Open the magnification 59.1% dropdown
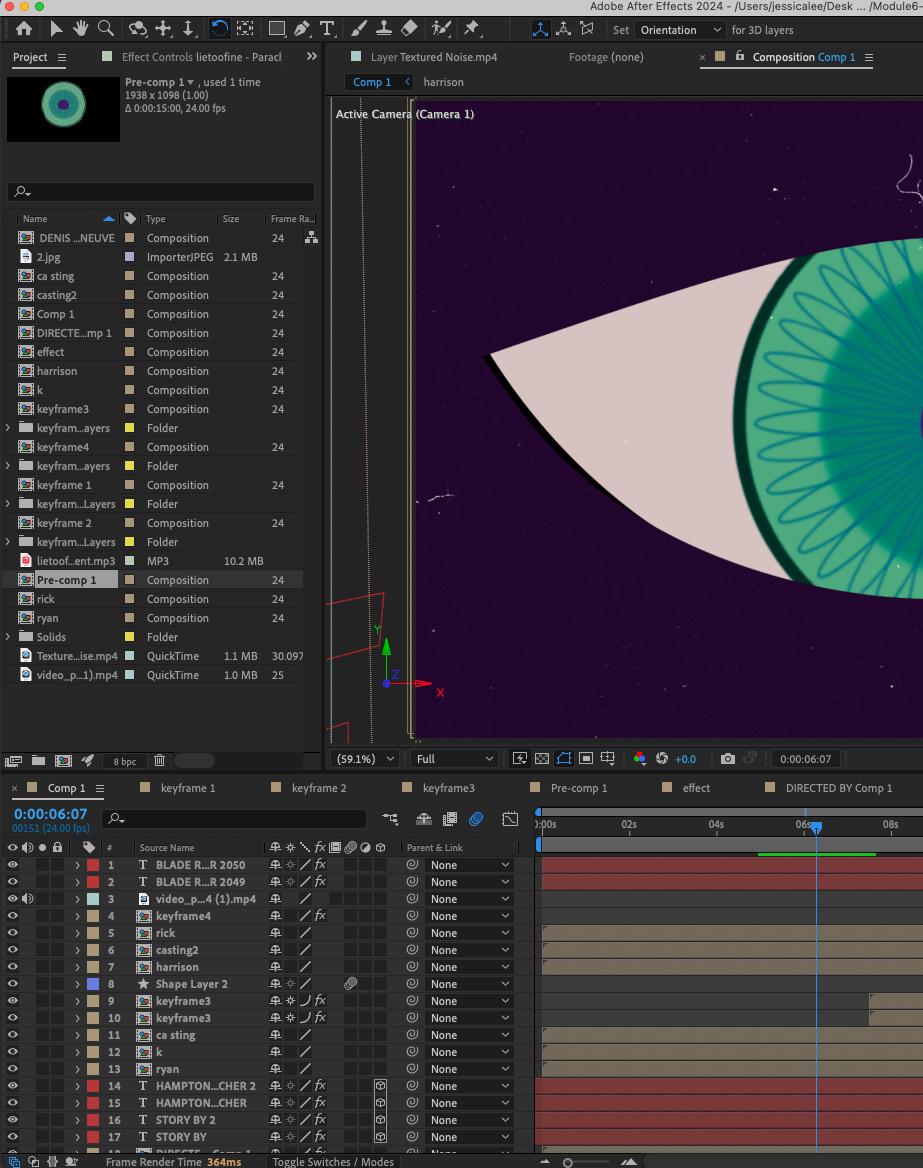 click(x=366, y=758)
